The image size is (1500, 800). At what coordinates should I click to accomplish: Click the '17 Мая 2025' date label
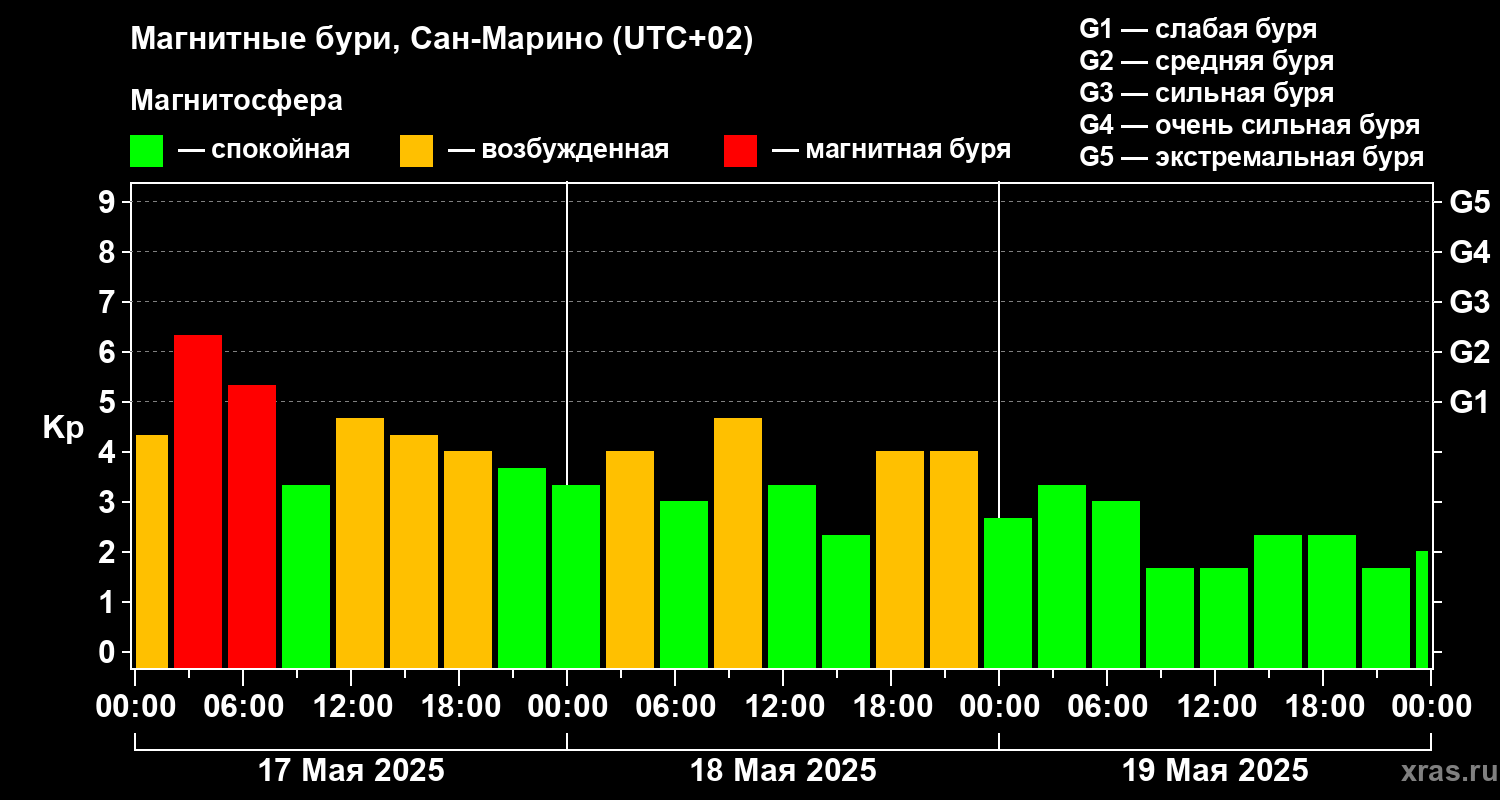[351, 771]
